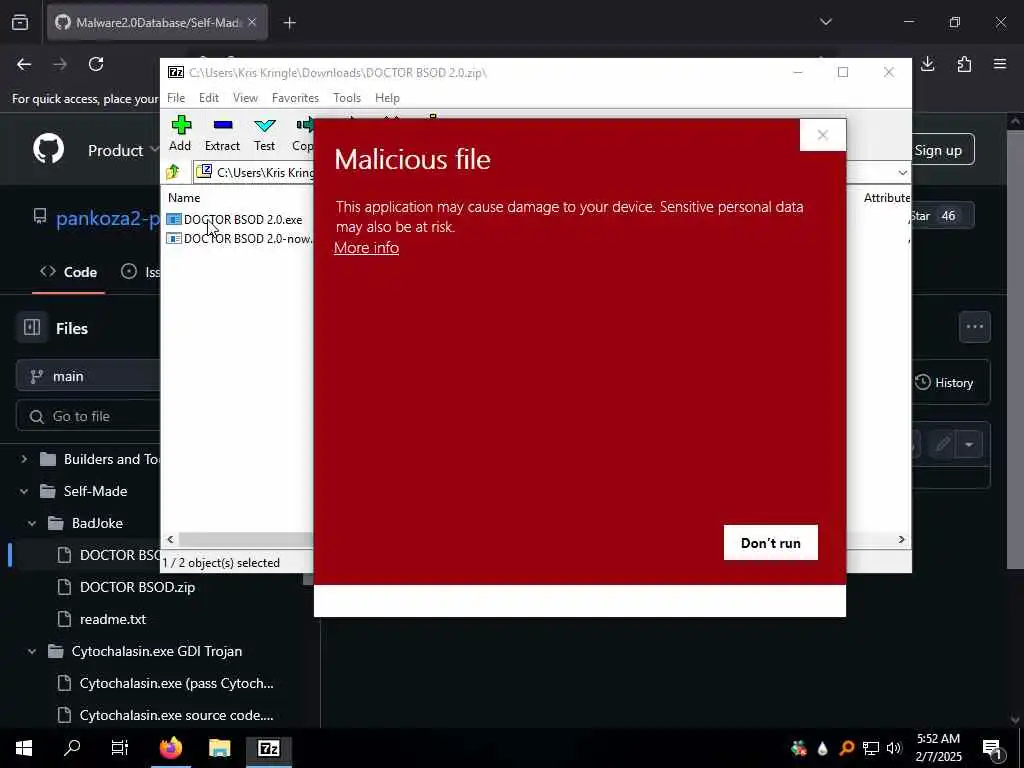Collapse the Self-Made folder

click(x=24, y=491)
